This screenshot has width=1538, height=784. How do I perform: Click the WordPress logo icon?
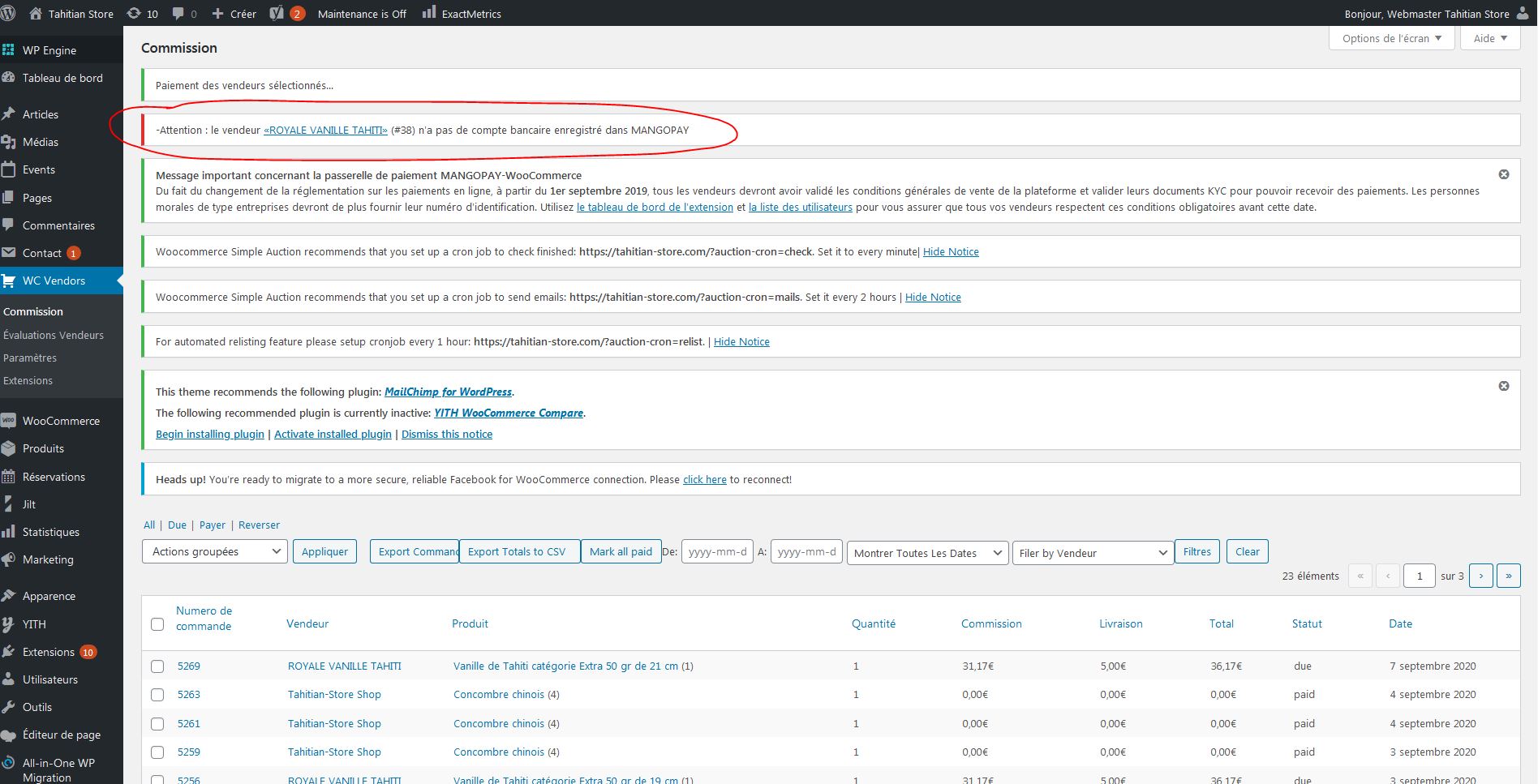tap(8, 13)
